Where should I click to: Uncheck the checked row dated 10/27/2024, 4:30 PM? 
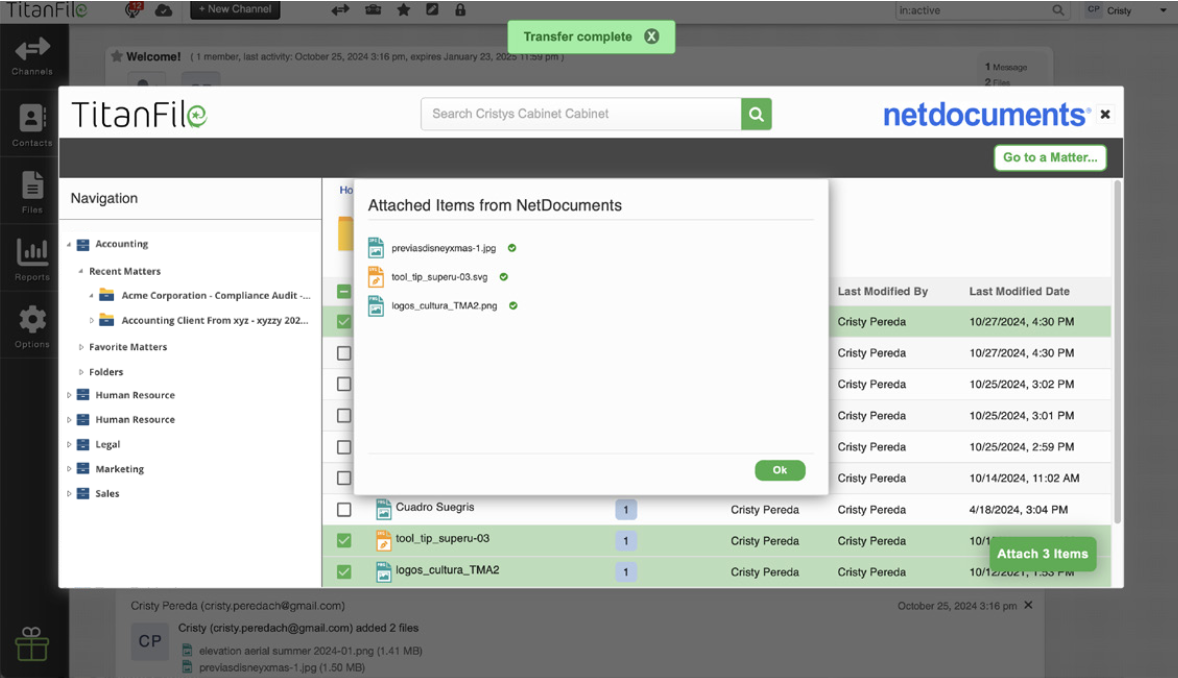(x=344, y=322)
